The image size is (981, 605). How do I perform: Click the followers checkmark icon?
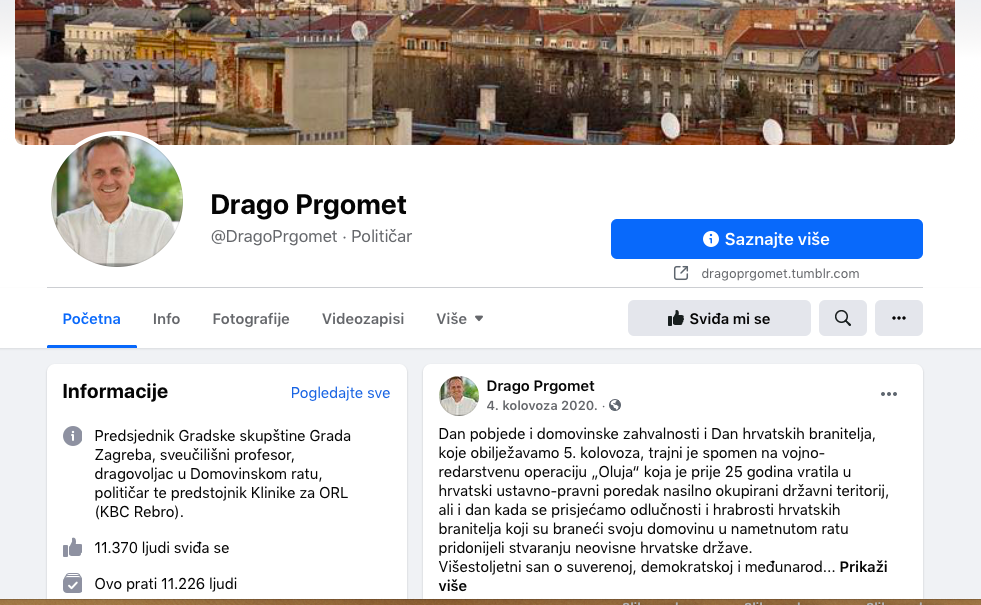73,583
